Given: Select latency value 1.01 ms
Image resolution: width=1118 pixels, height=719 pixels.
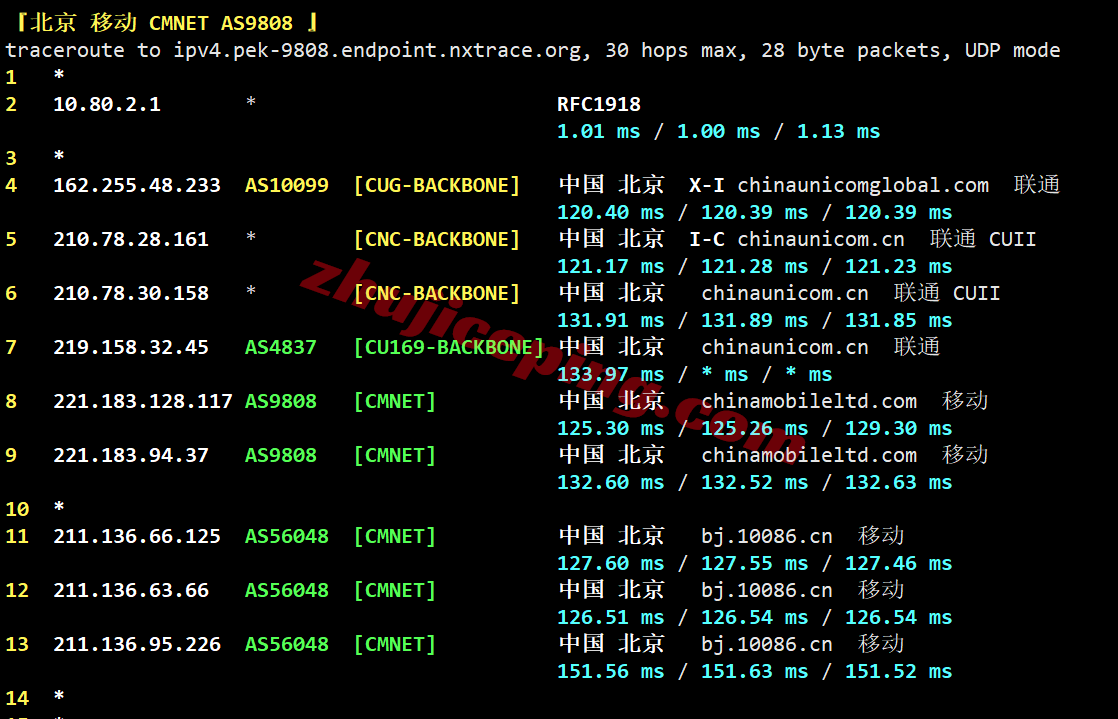Looking at the screenshot, I should (x=598, y=131).
